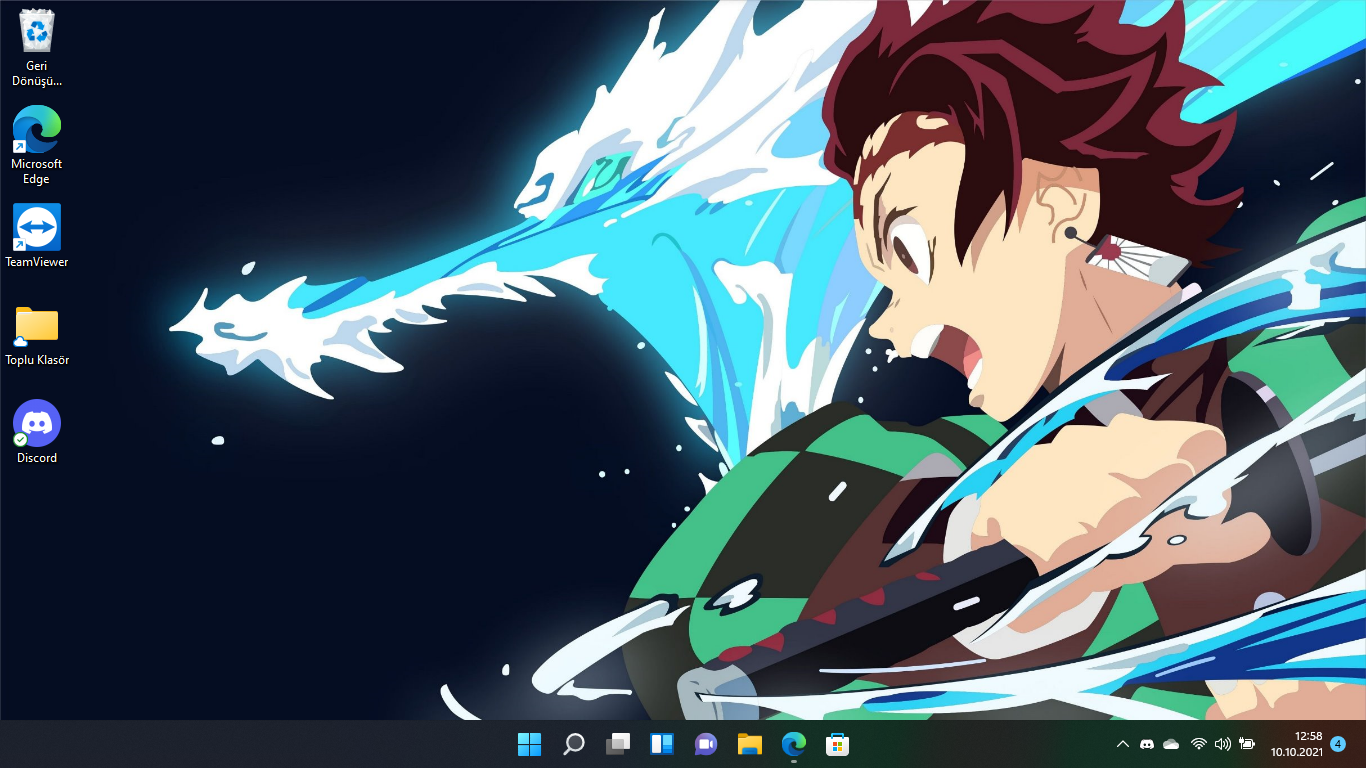
Task: Select the Microsoft Edge desktop shortcut
Action: [37, 145]
